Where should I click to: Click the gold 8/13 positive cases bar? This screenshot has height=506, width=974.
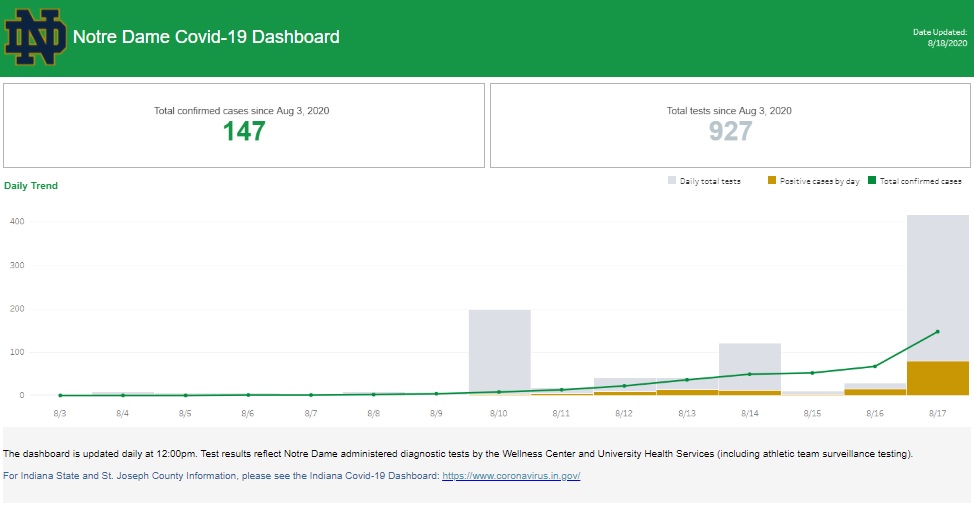[687, 392]
